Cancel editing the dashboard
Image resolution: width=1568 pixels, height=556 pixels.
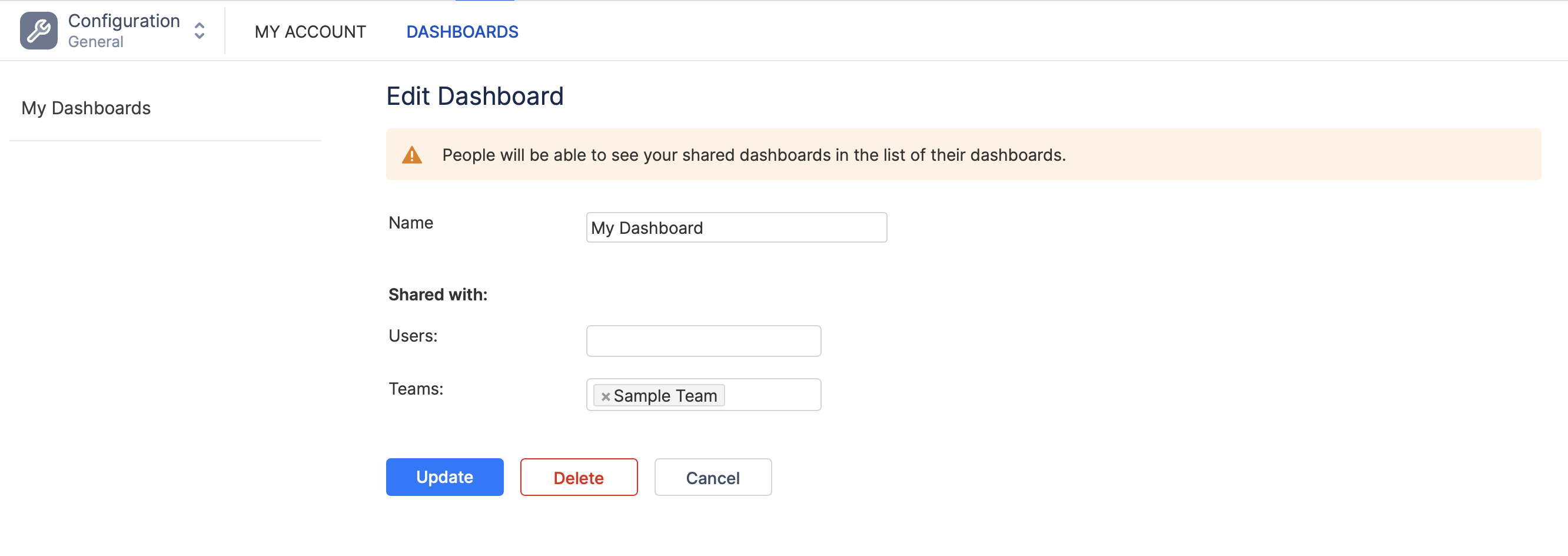tap(712, 478)
